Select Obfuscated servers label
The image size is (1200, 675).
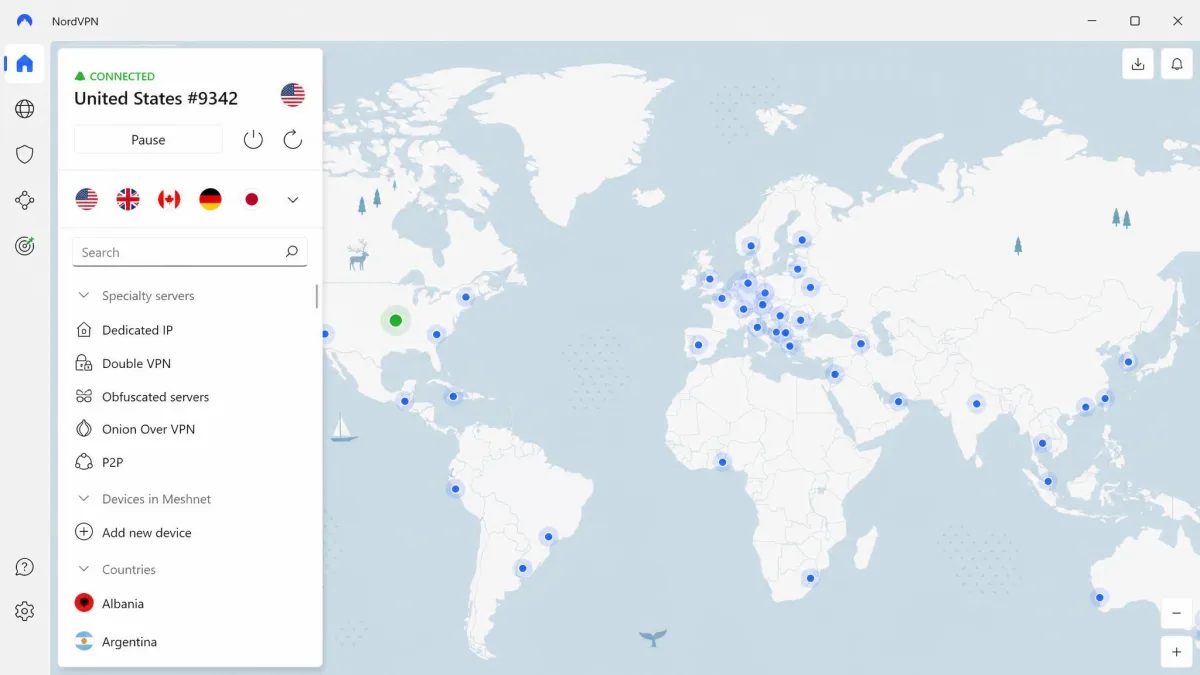155,397
